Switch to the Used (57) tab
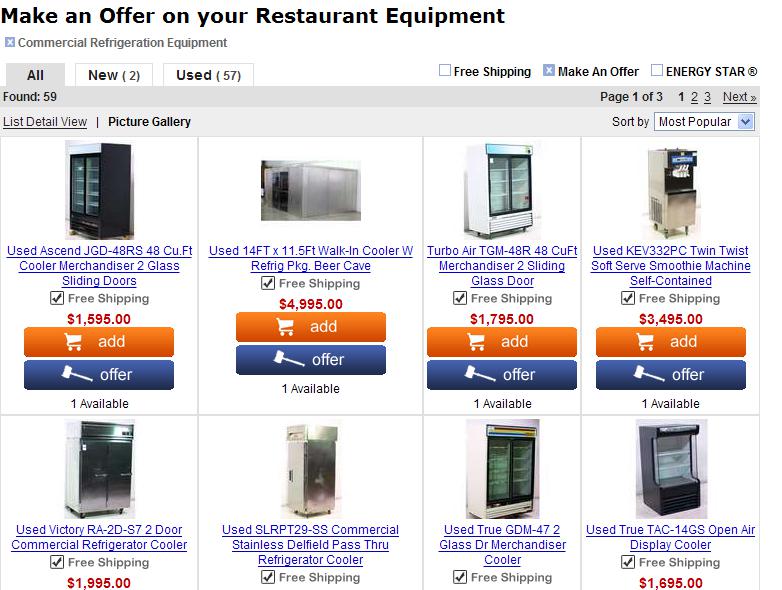Viewport: 782px width, 590px height. click(208, 75)
